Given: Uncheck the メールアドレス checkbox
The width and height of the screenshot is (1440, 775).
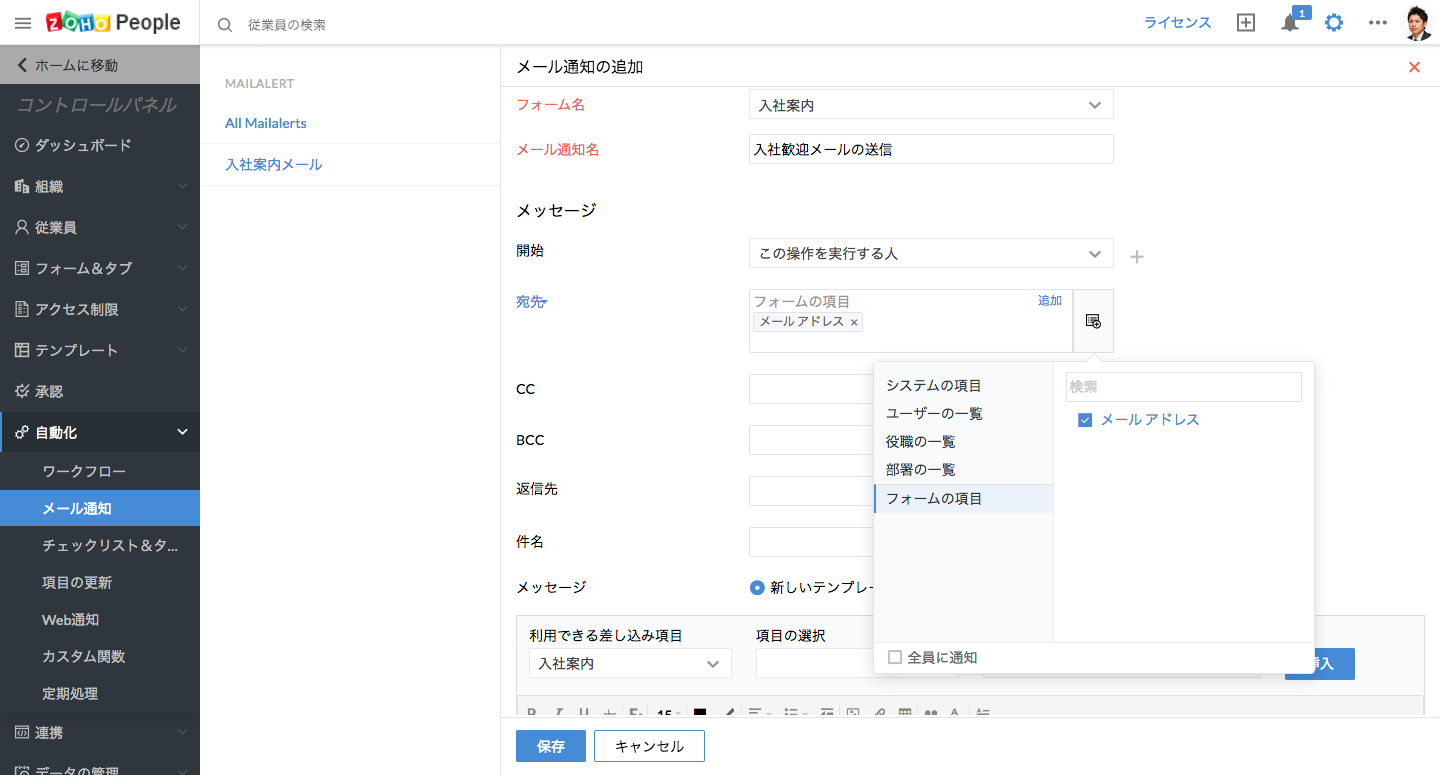Looking at the screenshot, I should click(x=1085, y=420).
